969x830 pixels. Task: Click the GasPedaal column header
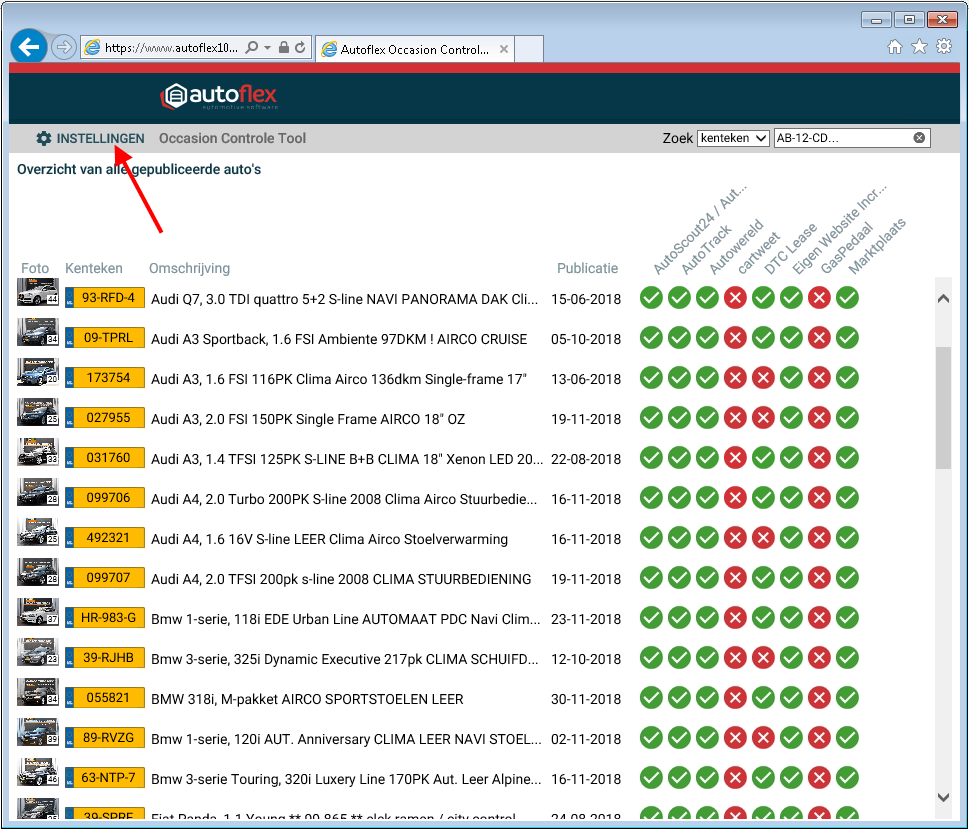point(846,247)
